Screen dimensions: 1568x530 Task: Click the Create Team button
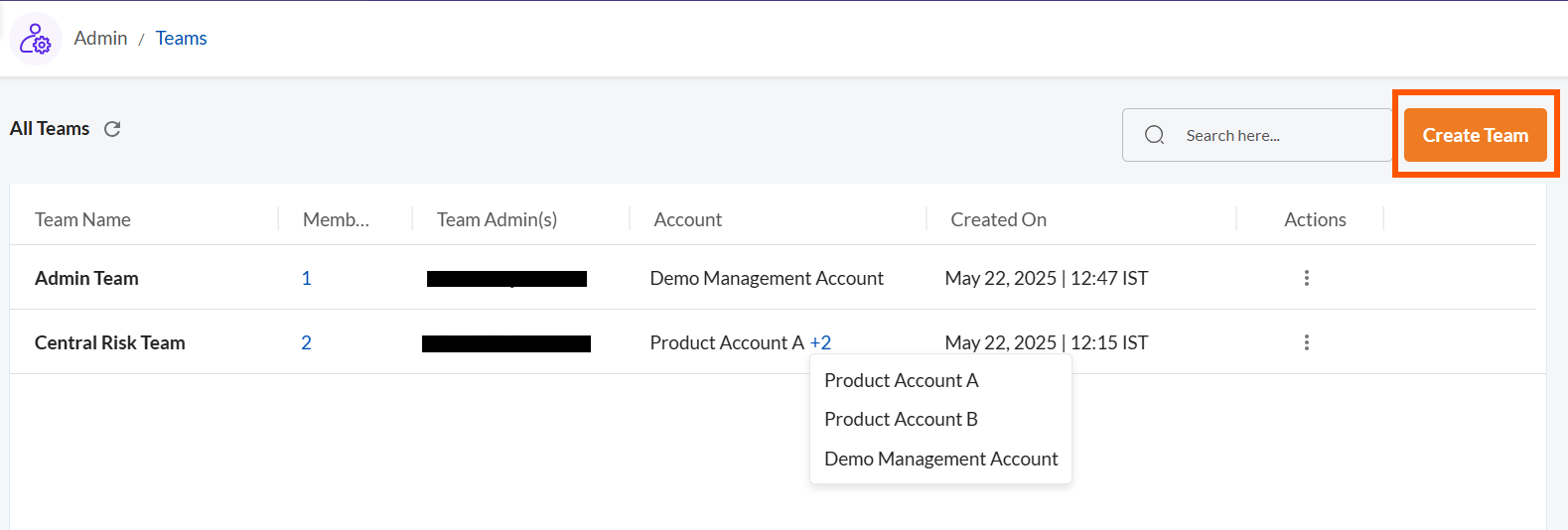tap(1475, 135)
